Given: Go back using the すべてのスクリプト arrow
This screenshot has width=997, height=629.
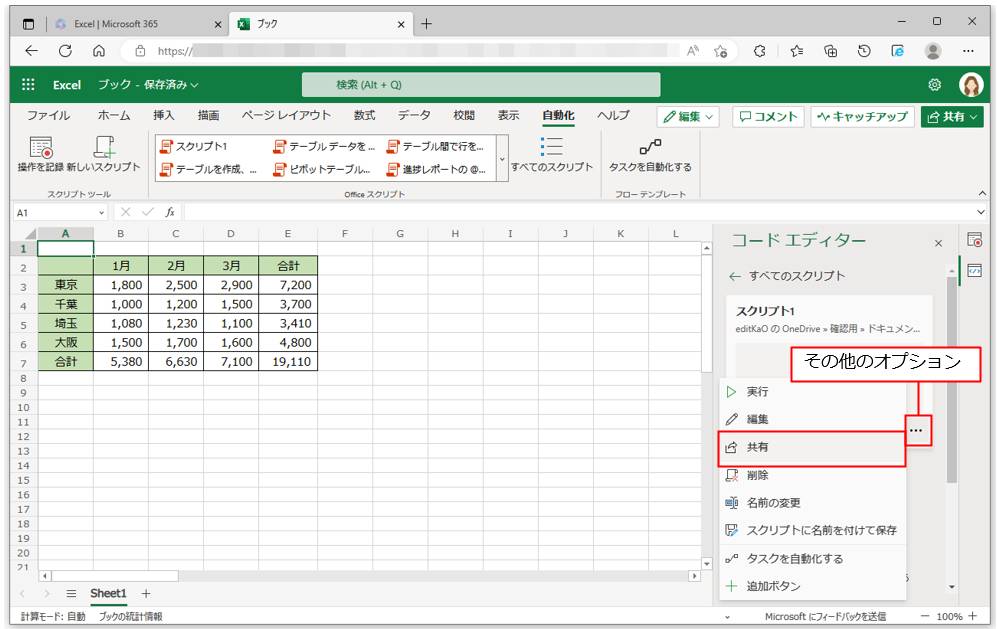Looking at the screenshot, I should tap(735, 276).
